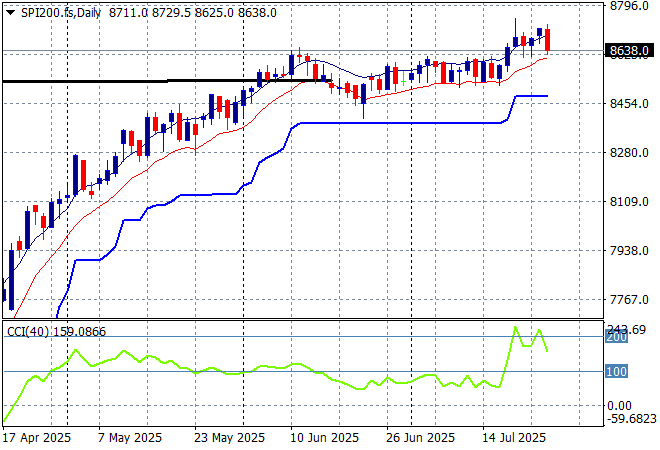Viewport: 660px width, 450px height.
Task: Click the 8454.0 price axis label
Action: coord(630,104)
